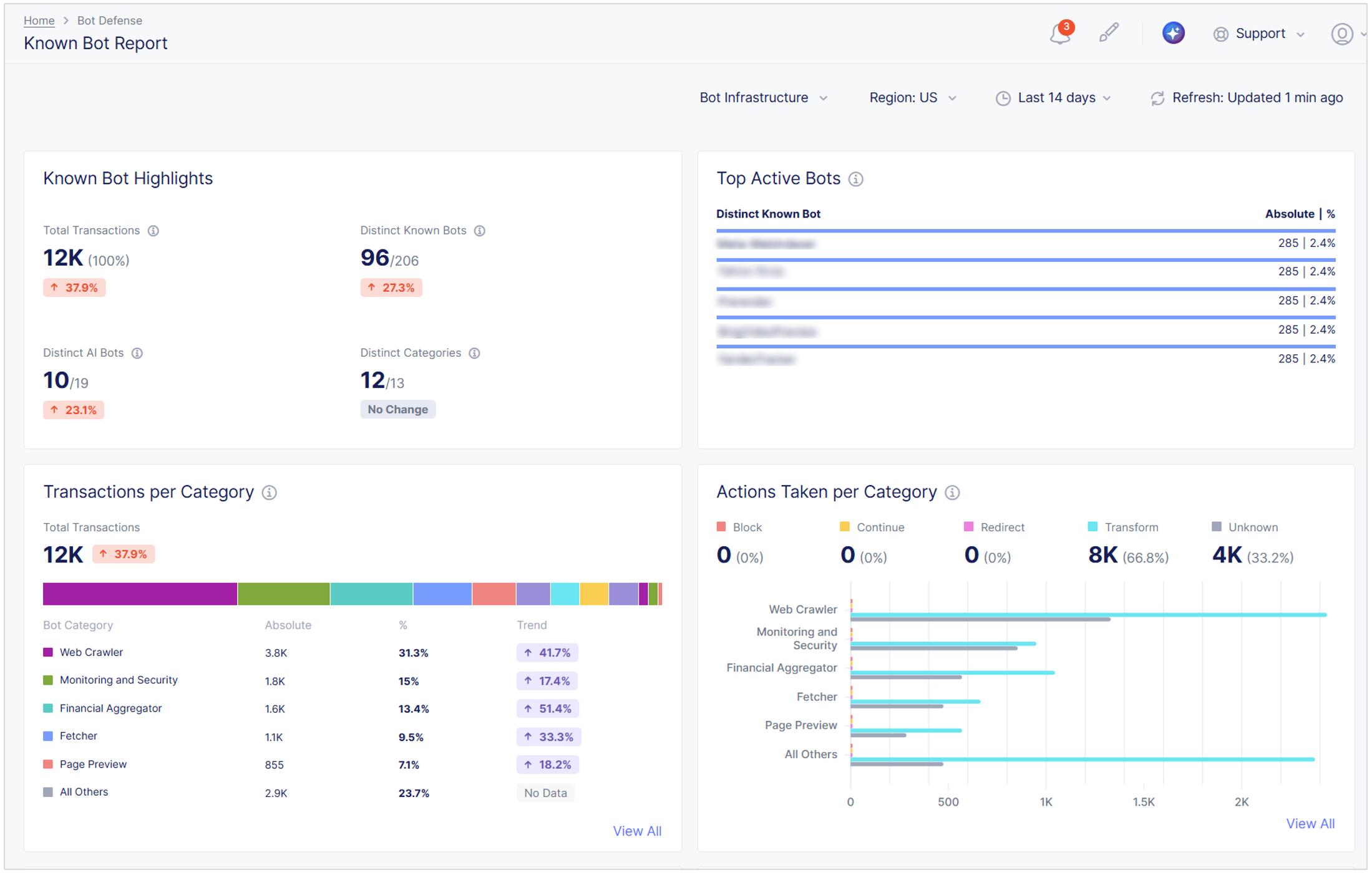1372x873 pixels.
Task: Select the Financial Aggregator category row
Action: point(353,709)
